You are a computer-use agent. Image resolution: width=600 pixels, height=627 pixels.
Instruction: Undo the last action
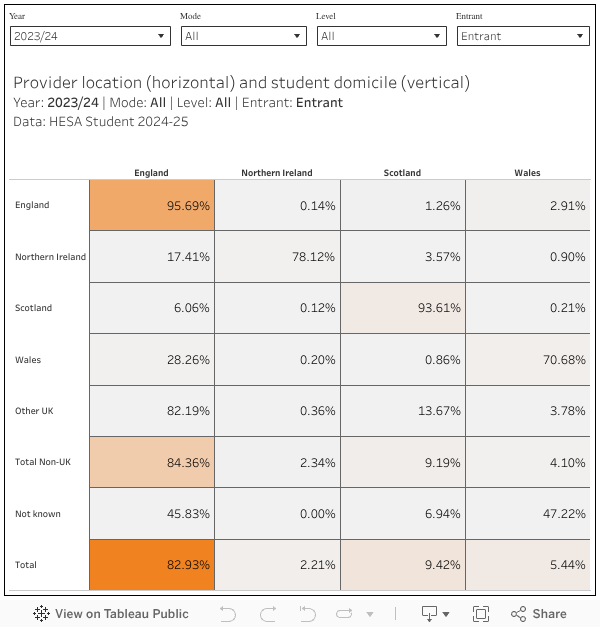point(228,613)
